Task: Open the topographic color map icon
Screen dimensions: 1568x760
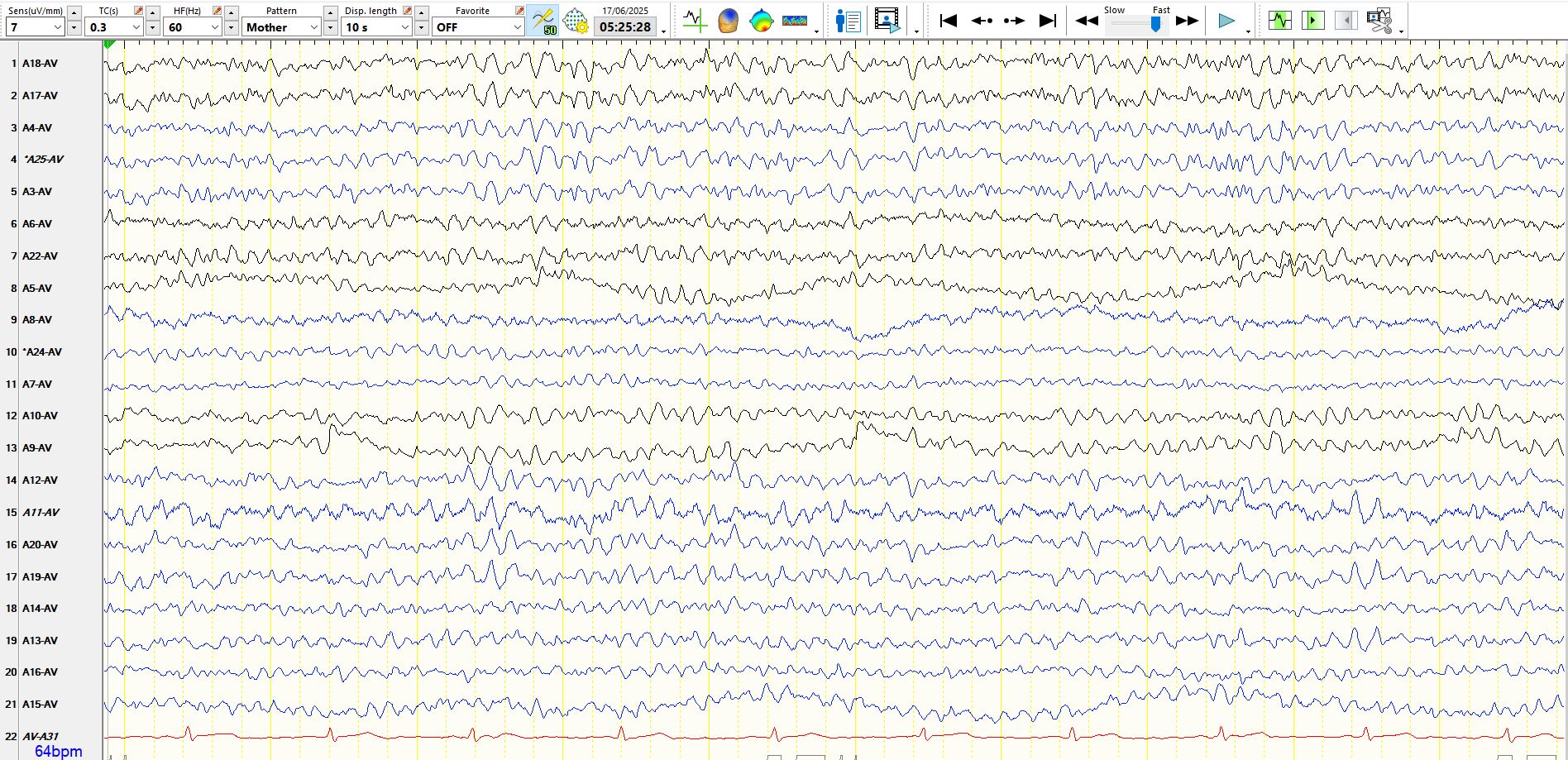Action: click(761, 20)
